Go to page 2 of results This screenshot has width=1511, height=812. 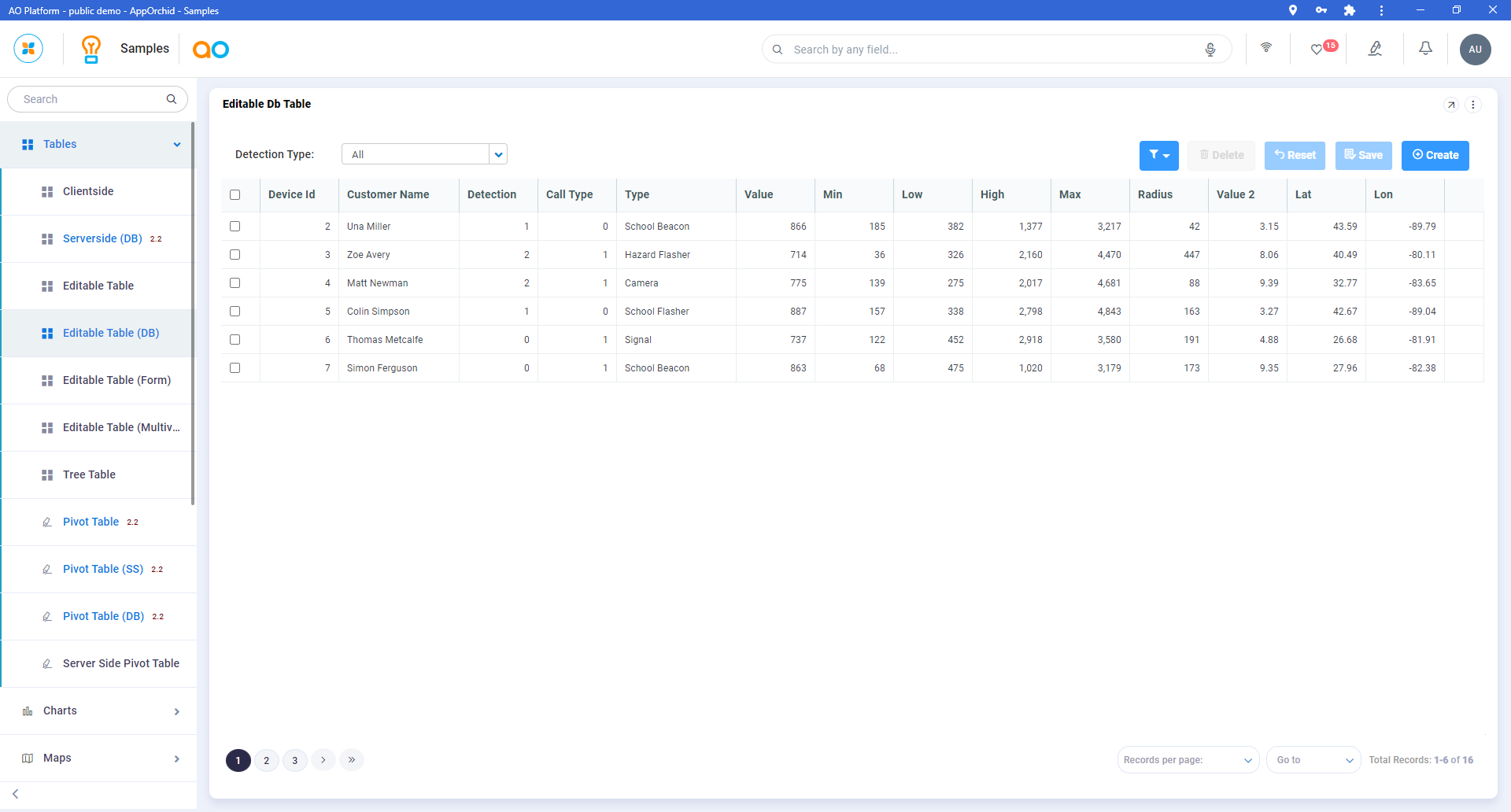(x=267, y=760)
